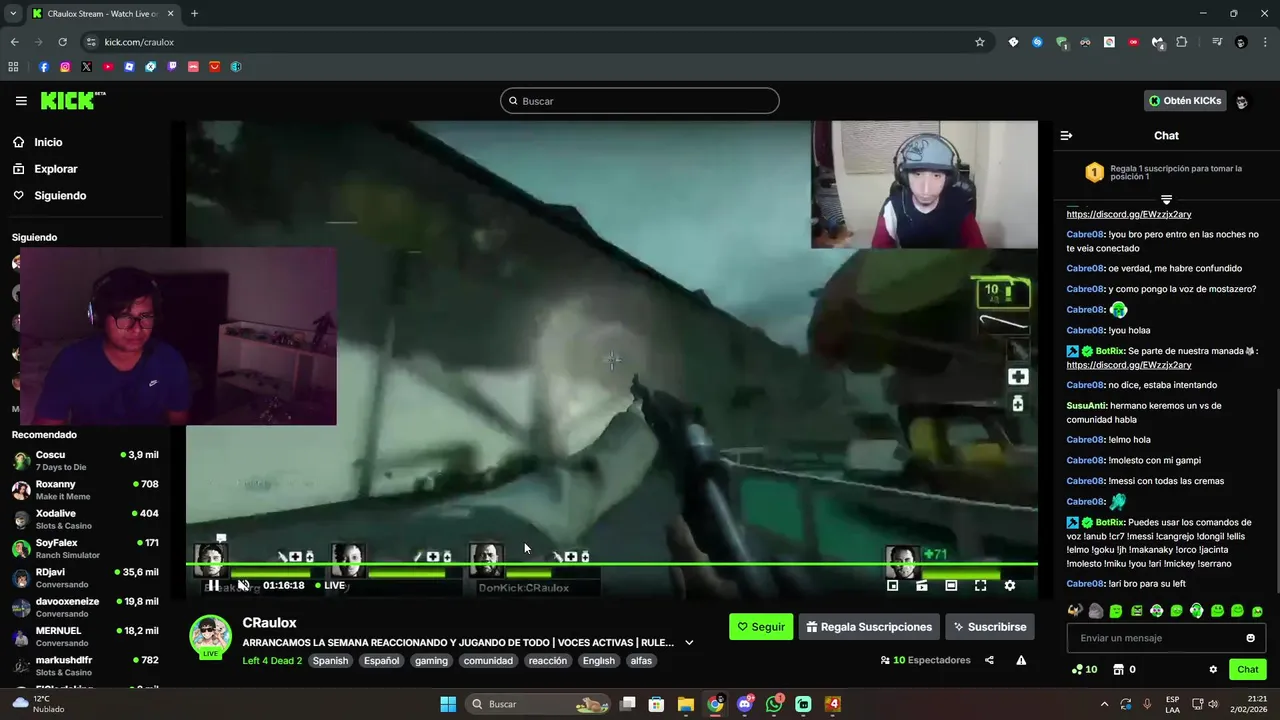Click the CRaulox channel avatar

pyautogui.click(x=211, y=635)
